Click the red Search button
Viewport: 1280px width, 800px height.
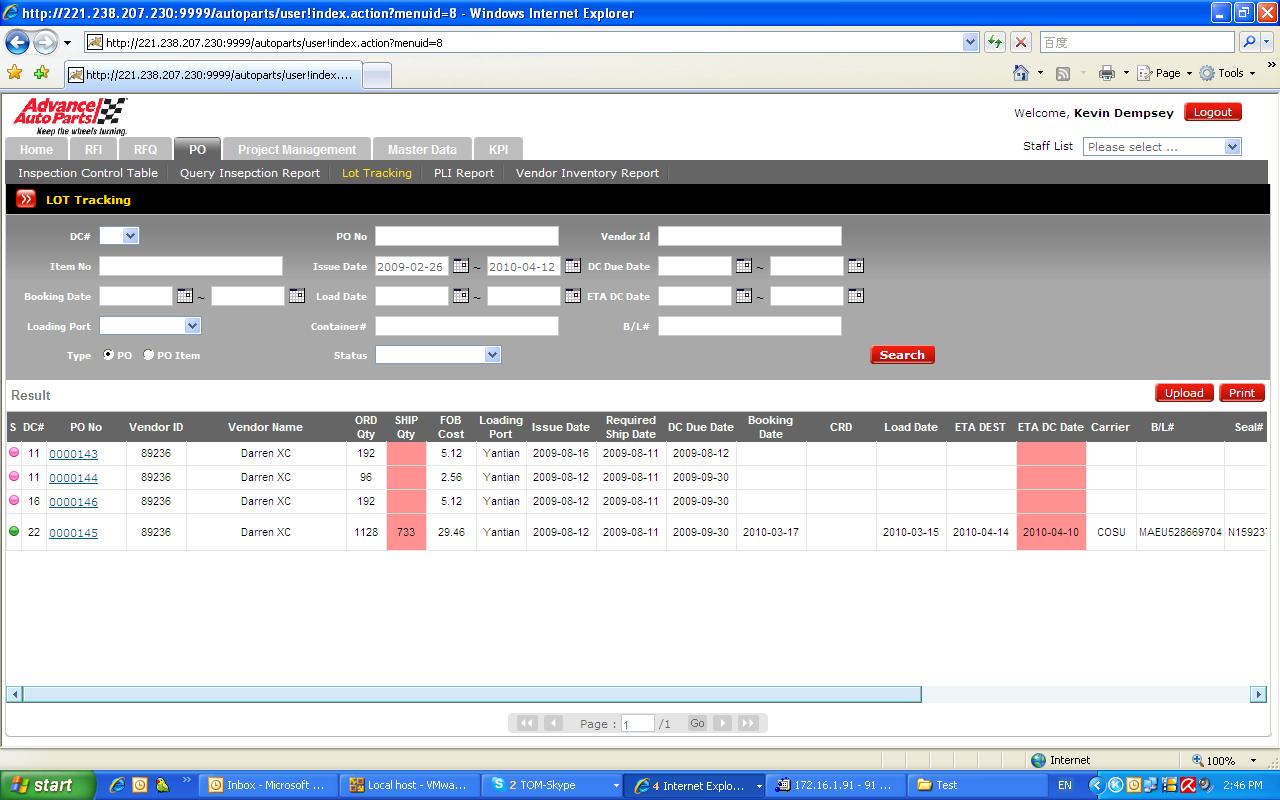click(902, 355)
